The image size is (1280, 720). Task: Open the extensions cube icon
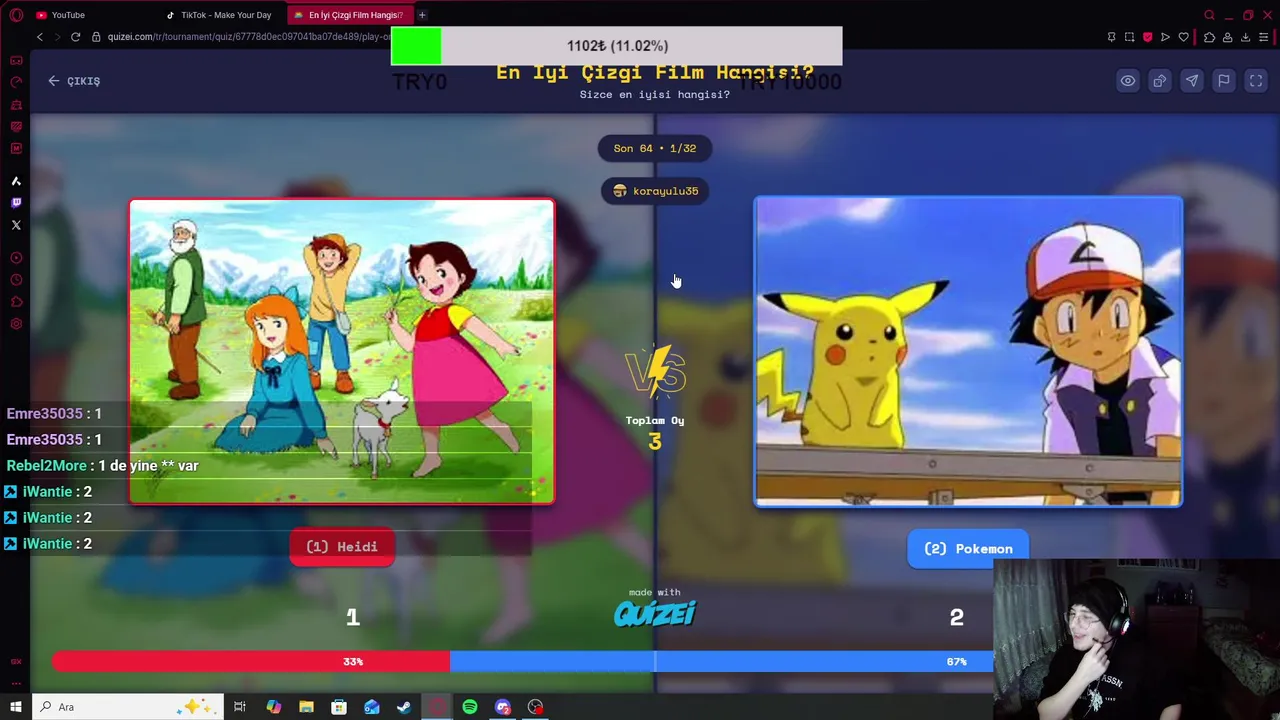pyautogui.click(x=1209, y=37)
